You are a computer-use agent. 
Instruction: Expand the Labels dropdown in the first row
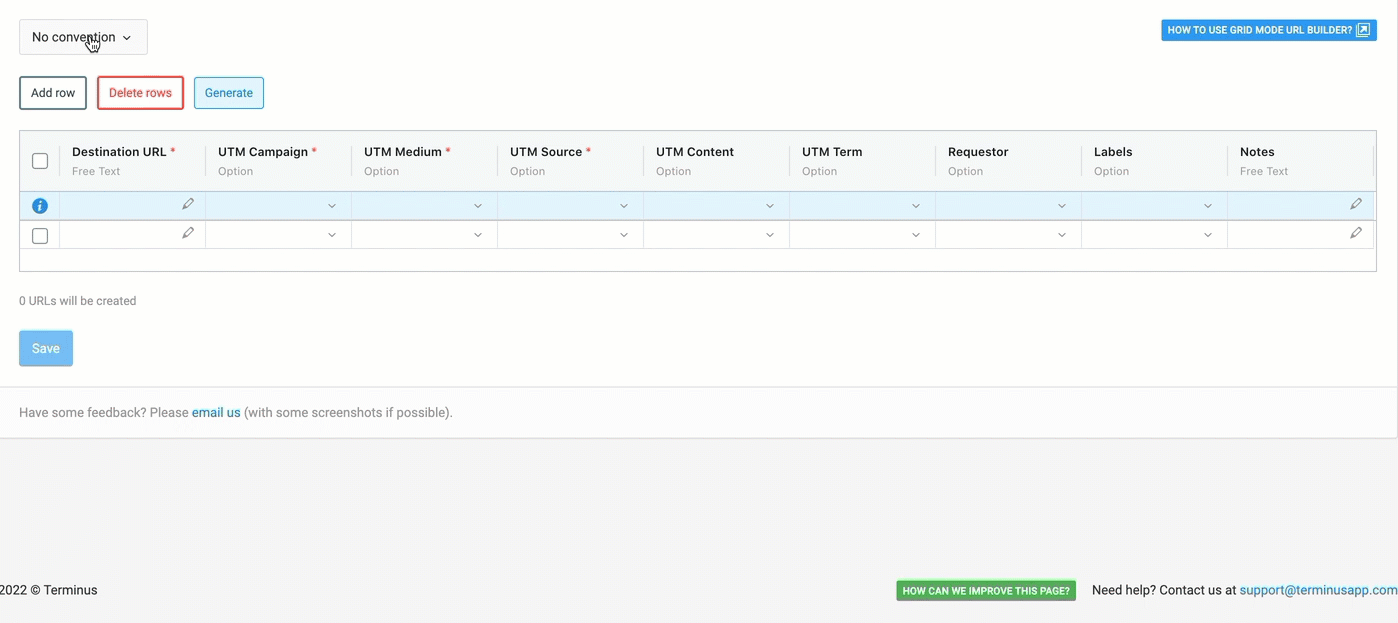pyautogui.click(x=1208, y=205)
